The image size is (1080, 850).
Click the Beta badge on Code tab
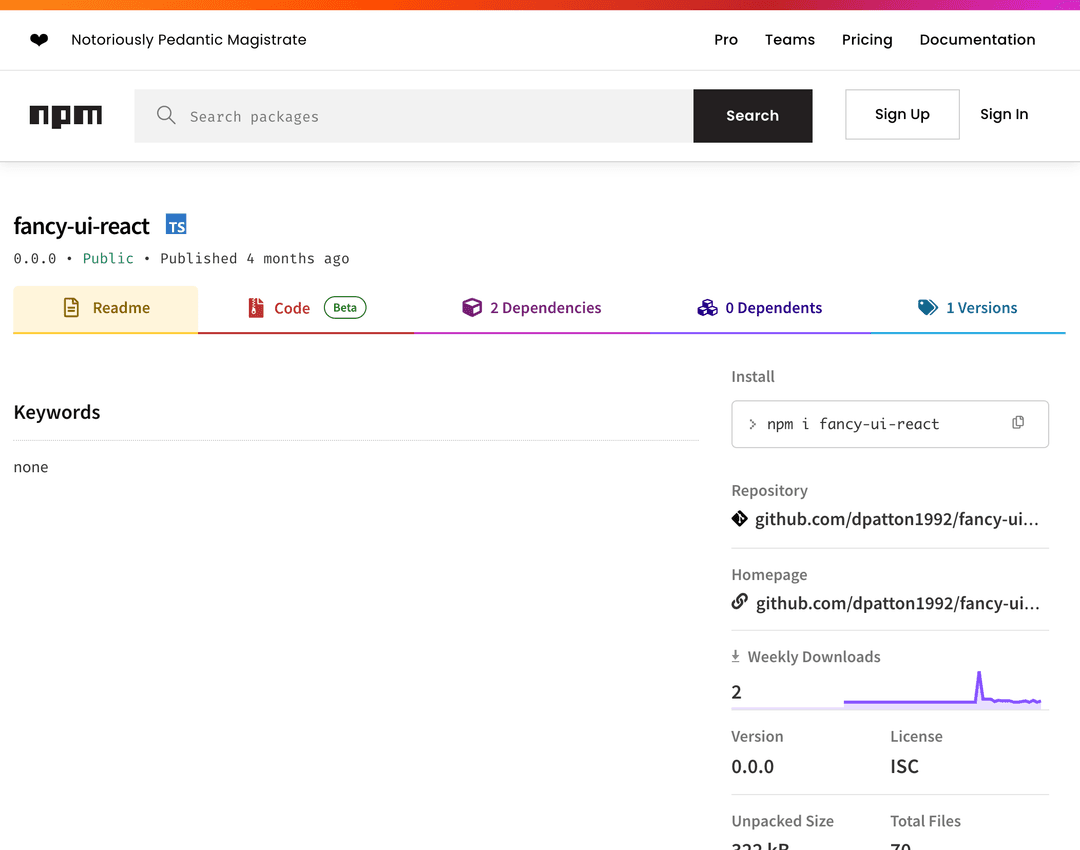345,307
